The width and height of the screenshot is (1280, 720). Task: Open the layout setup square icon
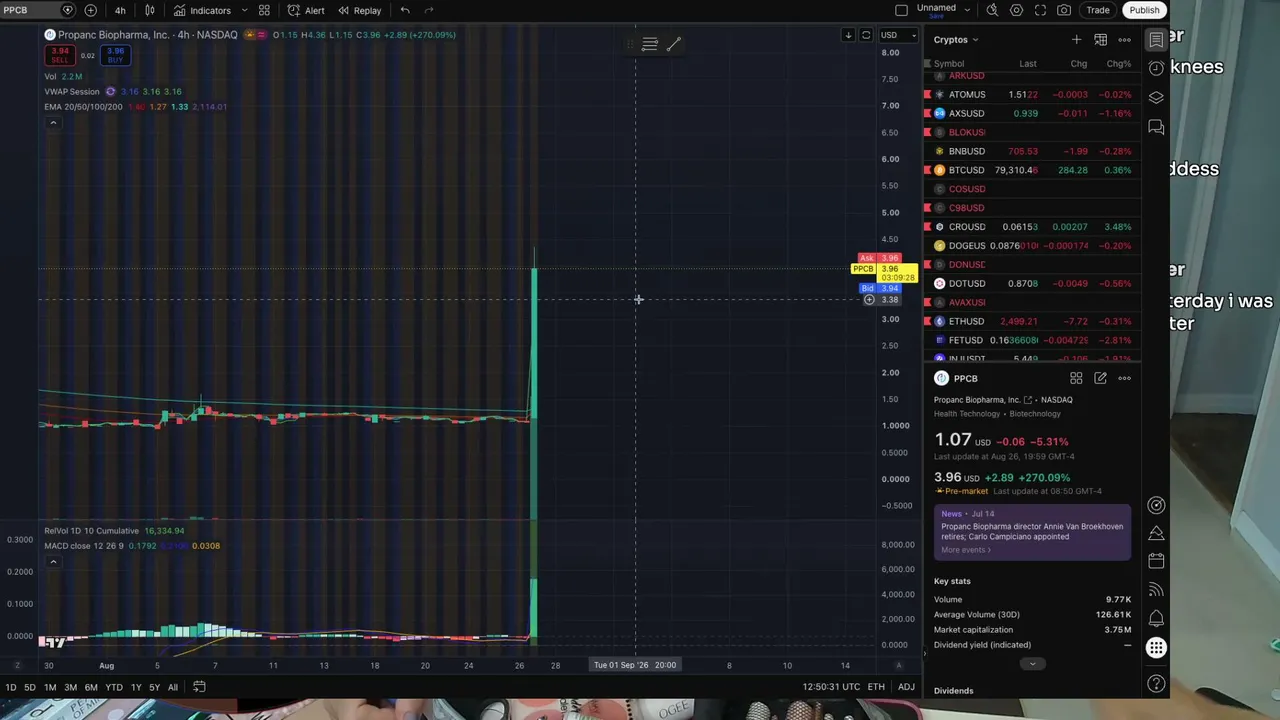(x=901, y=10)
